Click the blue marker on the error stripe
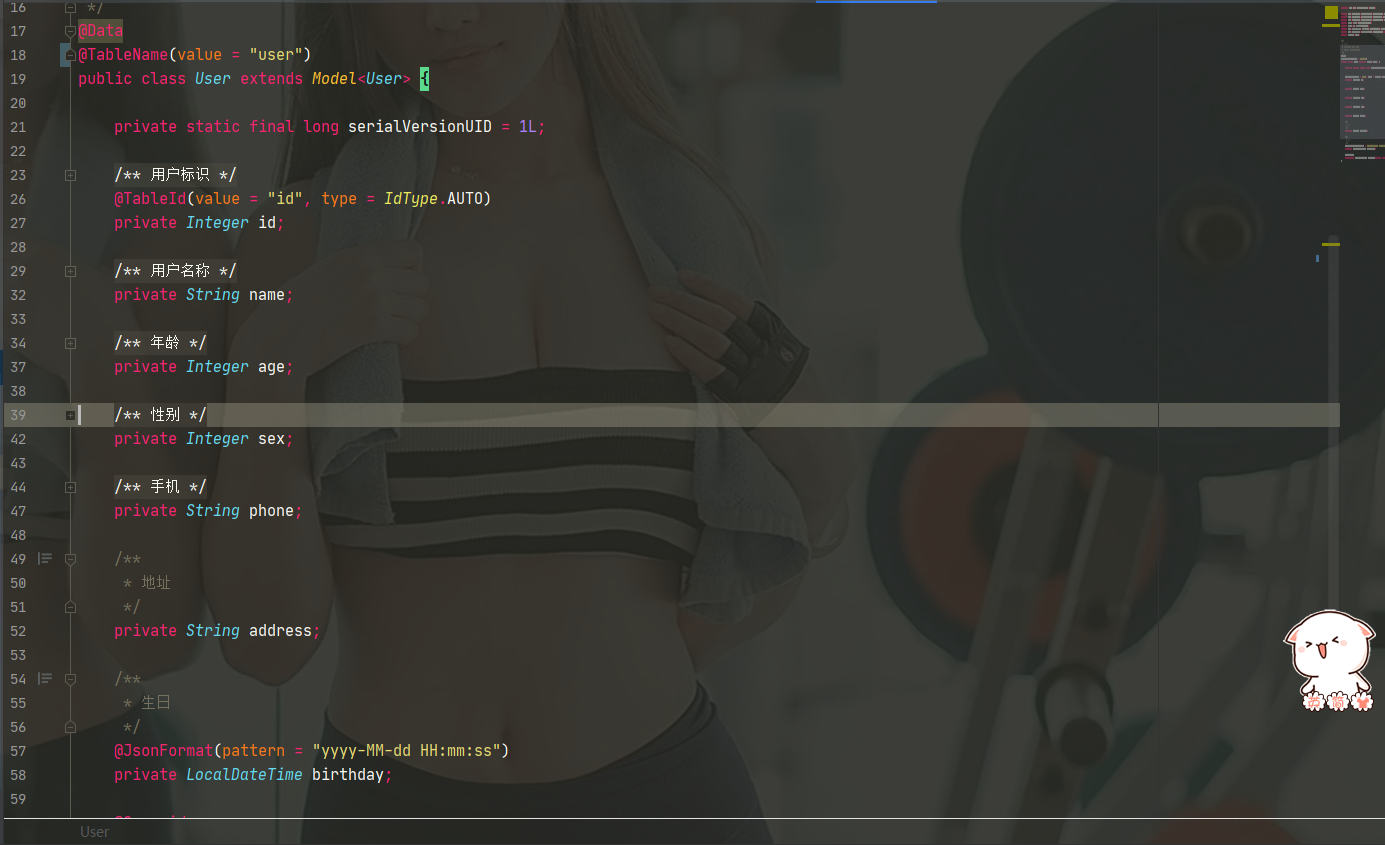This screenshot has height=845, width=1385. (x=1318, y=257)
